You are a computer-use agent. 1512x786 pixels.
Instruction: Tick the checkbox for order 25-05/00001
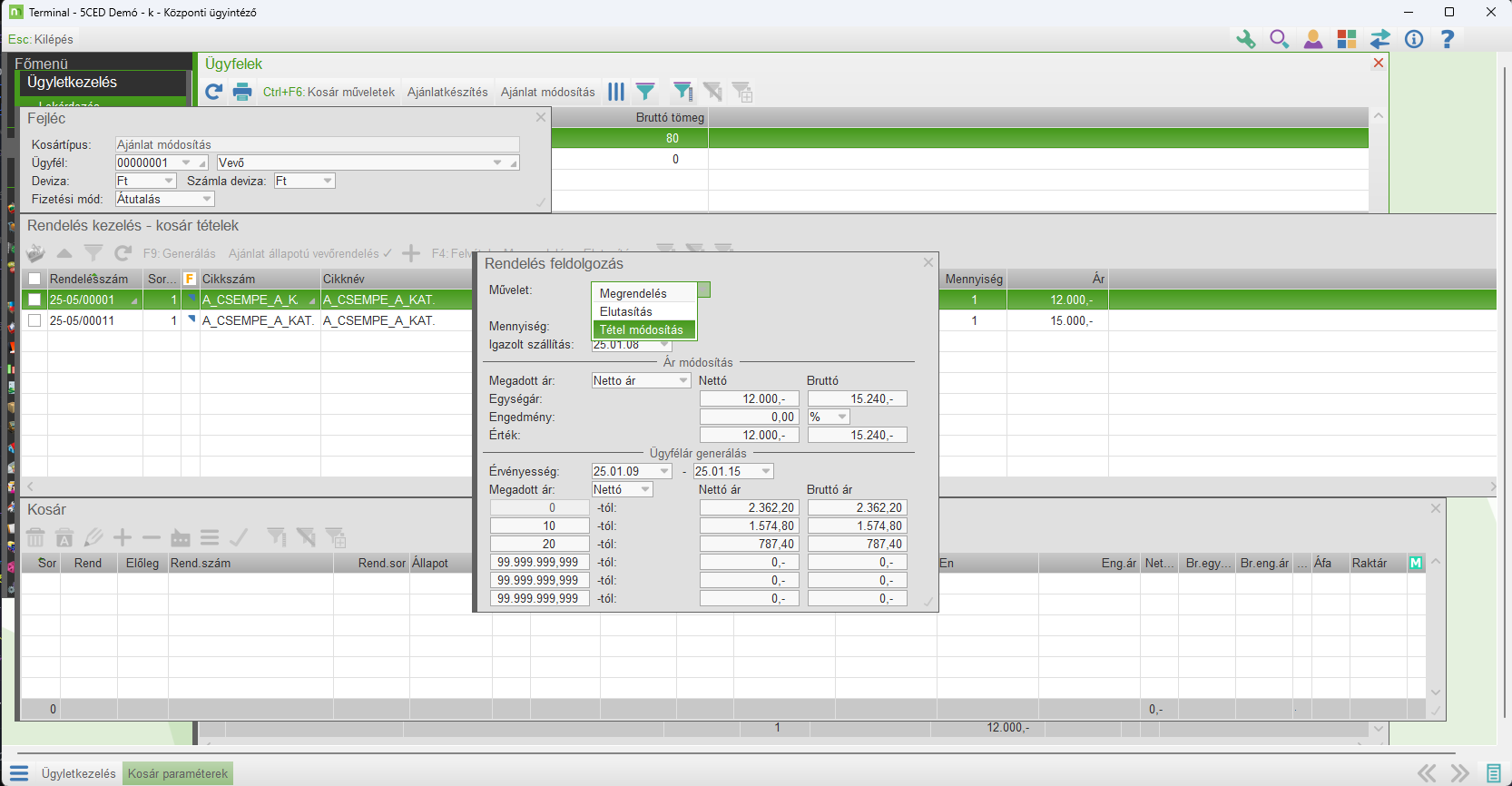coord(34,300)
